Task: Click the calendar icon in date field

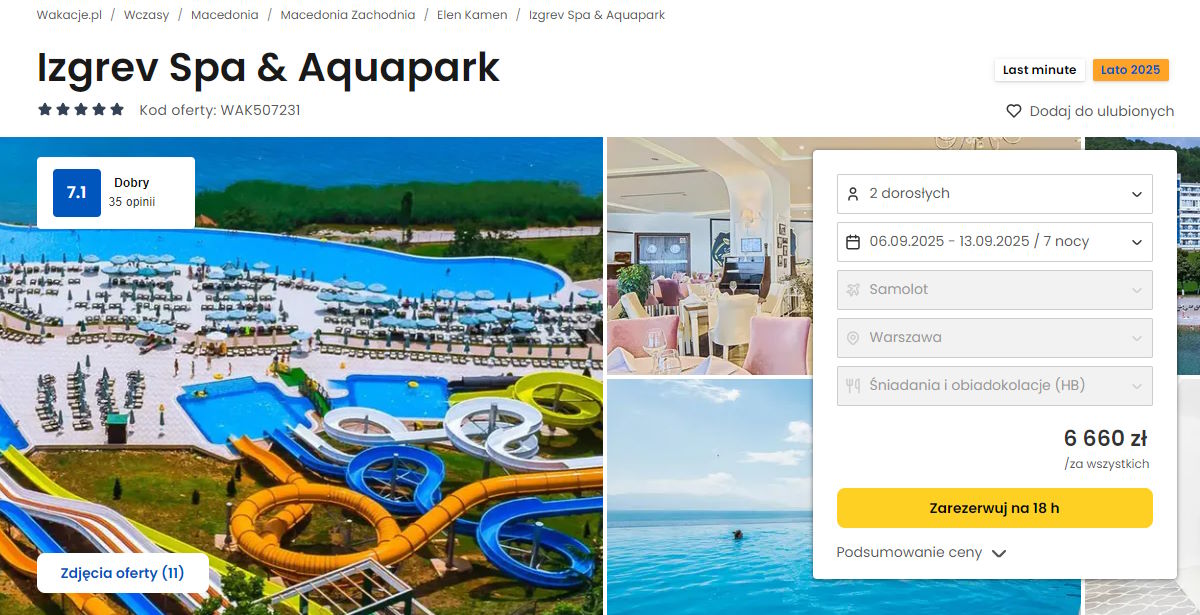Action: click(853, 241)
